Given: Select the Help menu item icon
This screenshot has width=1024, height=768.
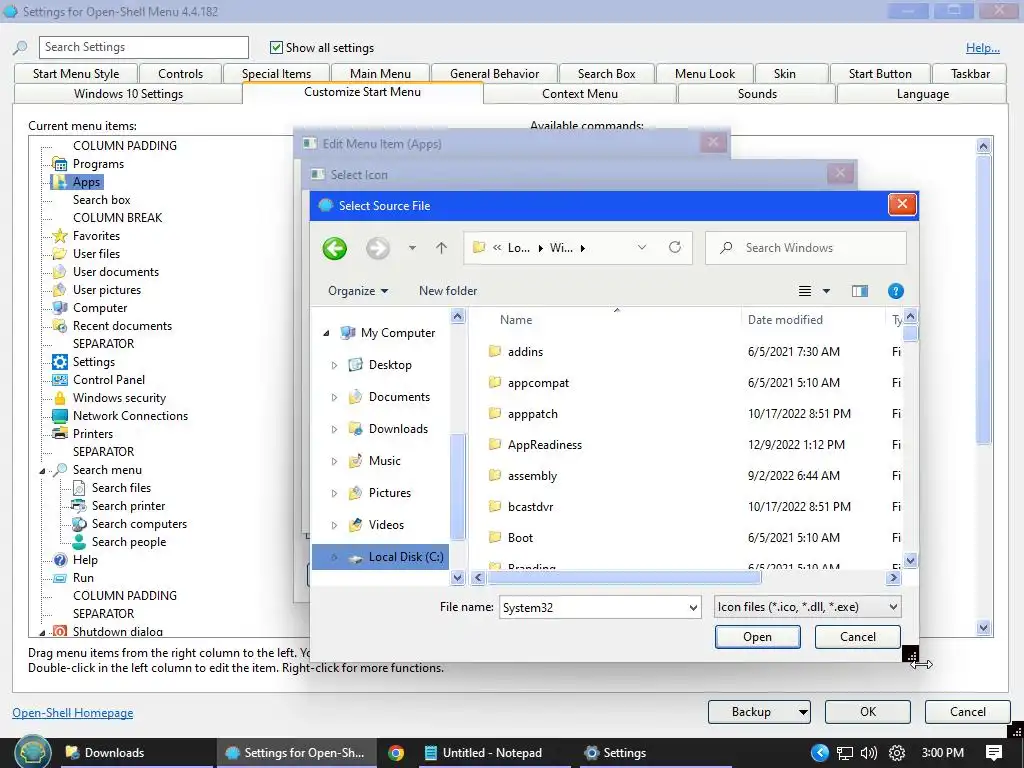Looking at the screenshot, I should [60, 560].
